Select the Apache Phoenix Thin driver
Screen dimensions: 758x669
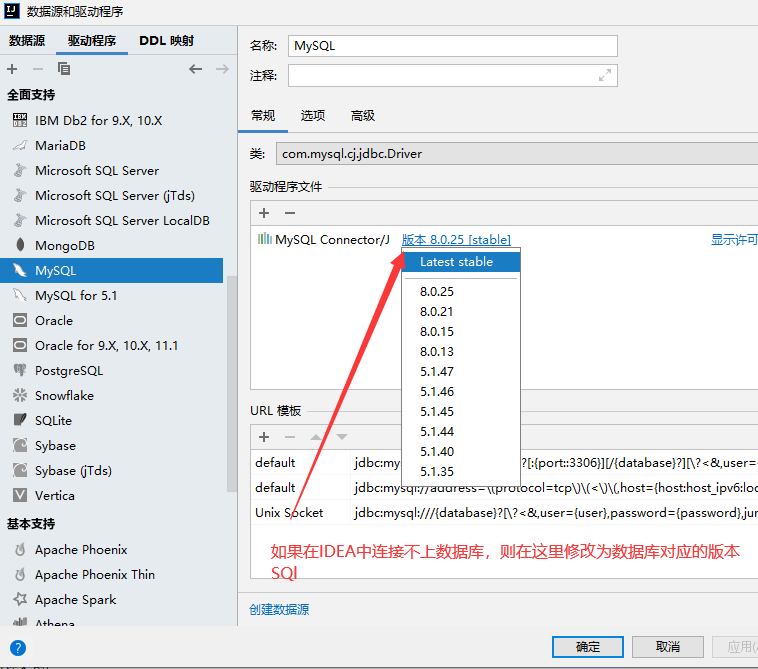[95, 575]
